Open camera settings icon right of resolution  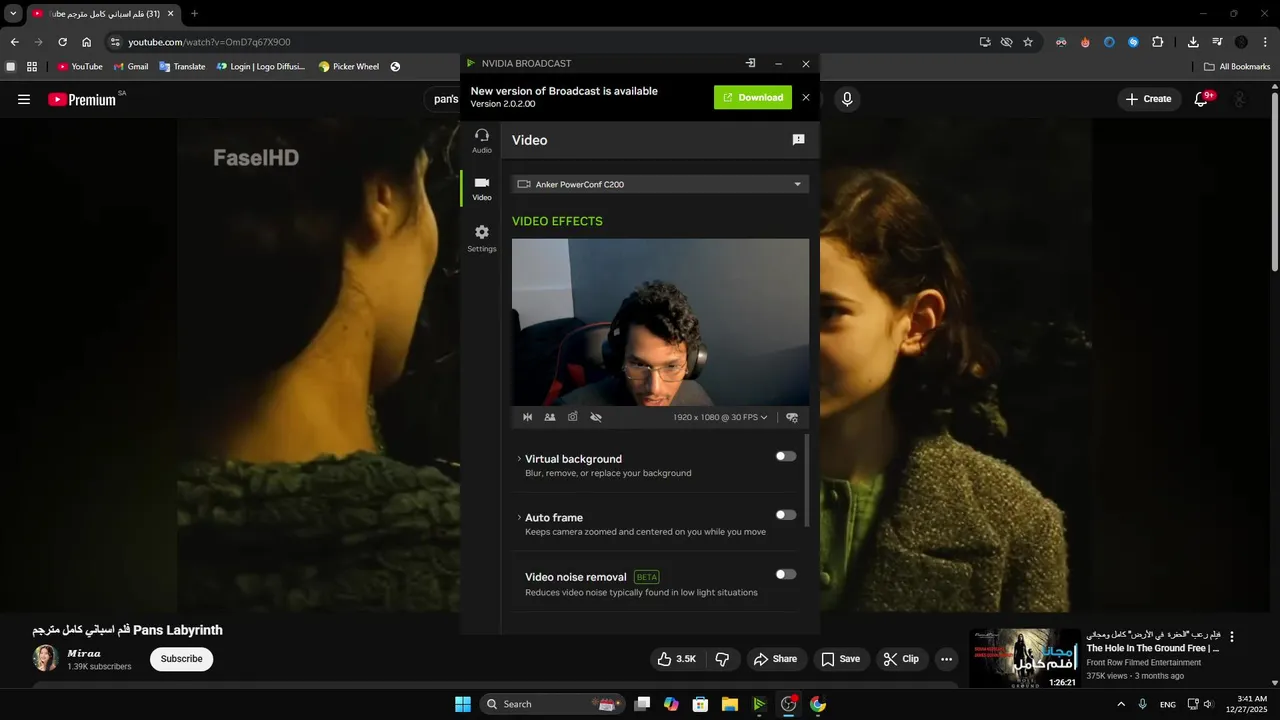pyautogui.click(x=792, y=417)
